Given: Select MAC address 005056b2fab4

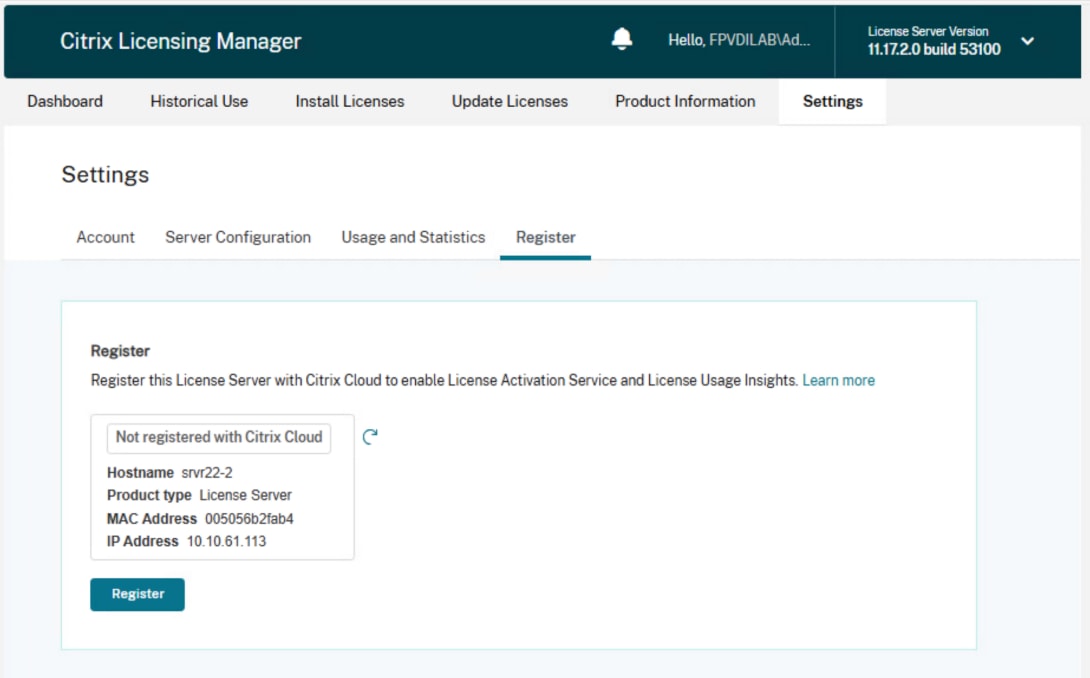Looking at the screenshot, I should click(x=249, y=519).
